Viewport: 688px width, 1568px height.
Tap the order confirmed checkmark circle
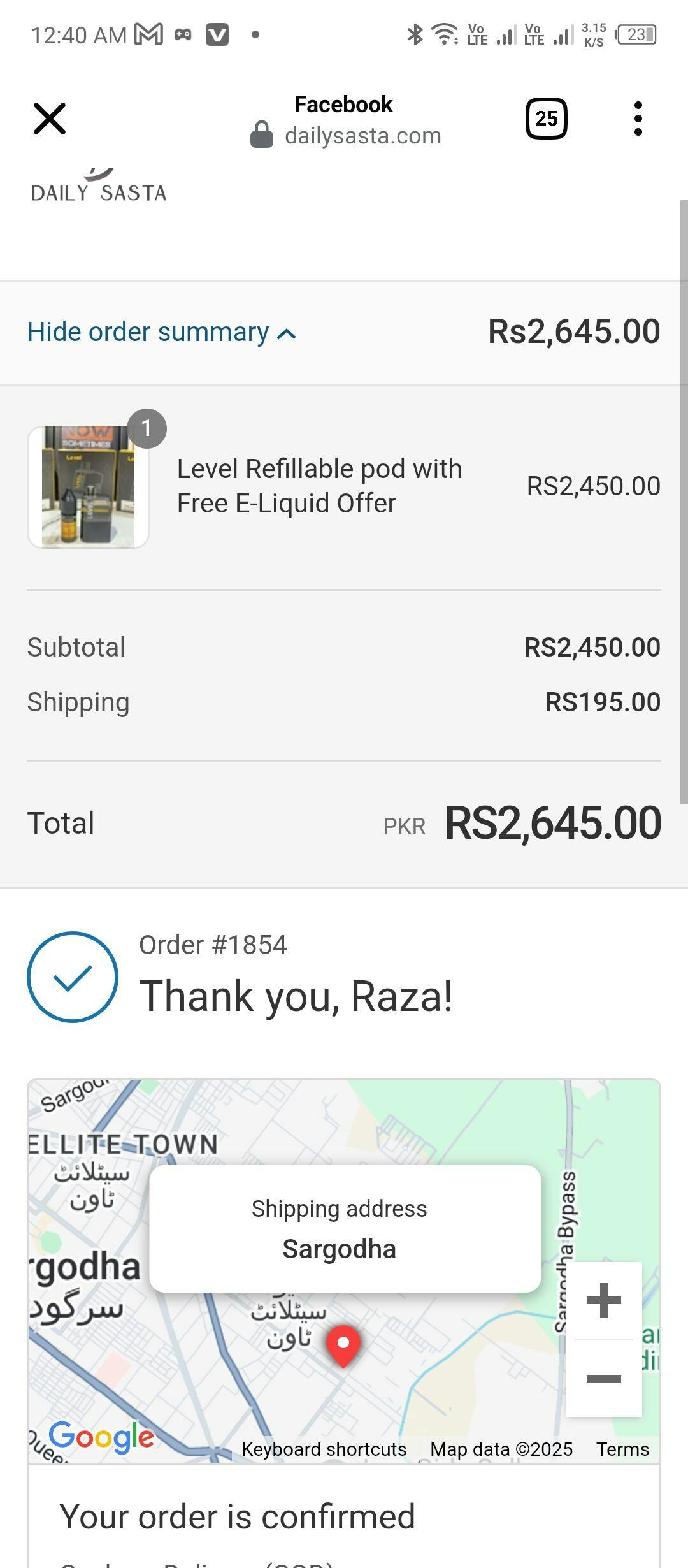[x=73, y=977]
